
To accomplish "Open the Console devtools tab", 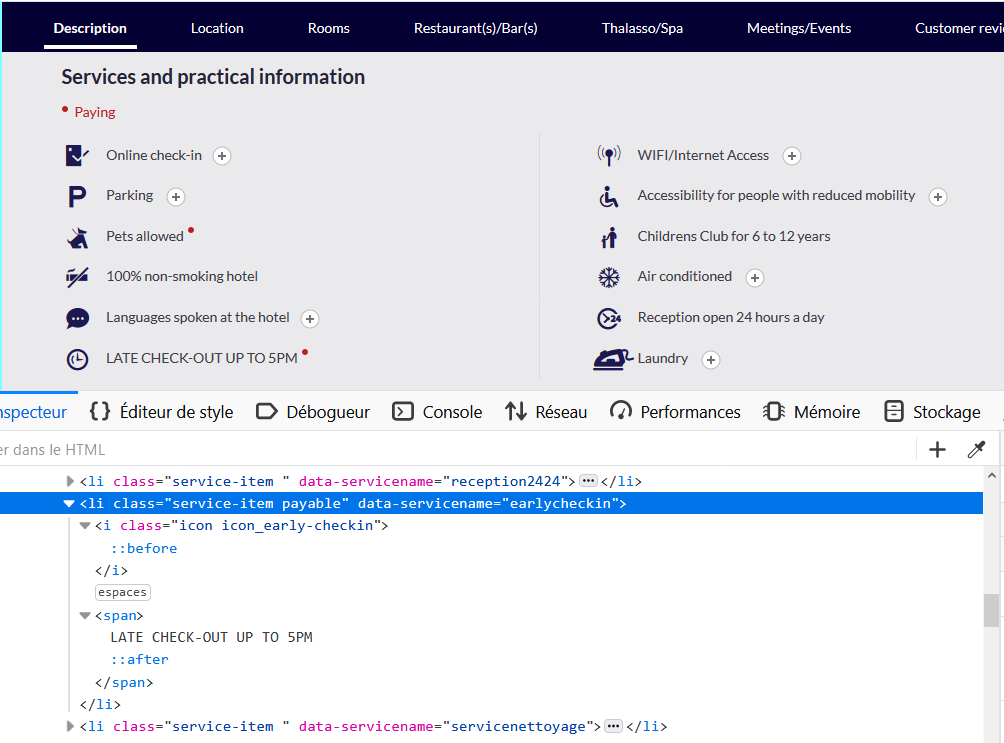I will tap(437, 412).
